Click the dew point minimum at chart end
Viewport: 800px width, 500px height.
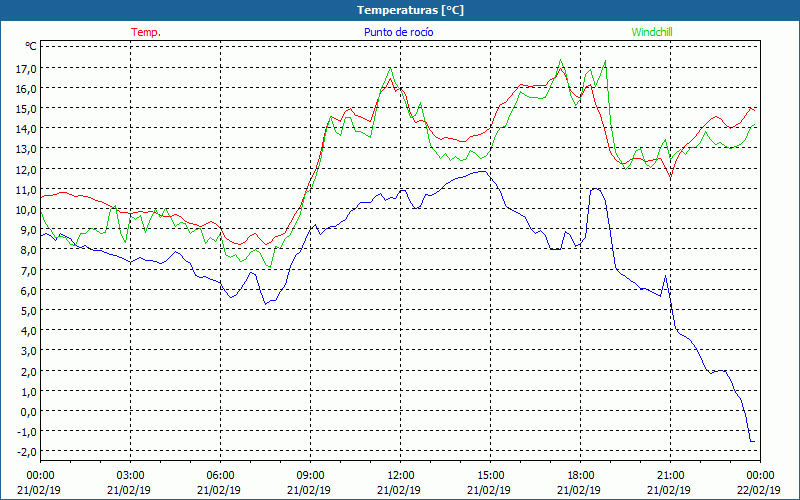pyautogui.click(x=753, y=441)
